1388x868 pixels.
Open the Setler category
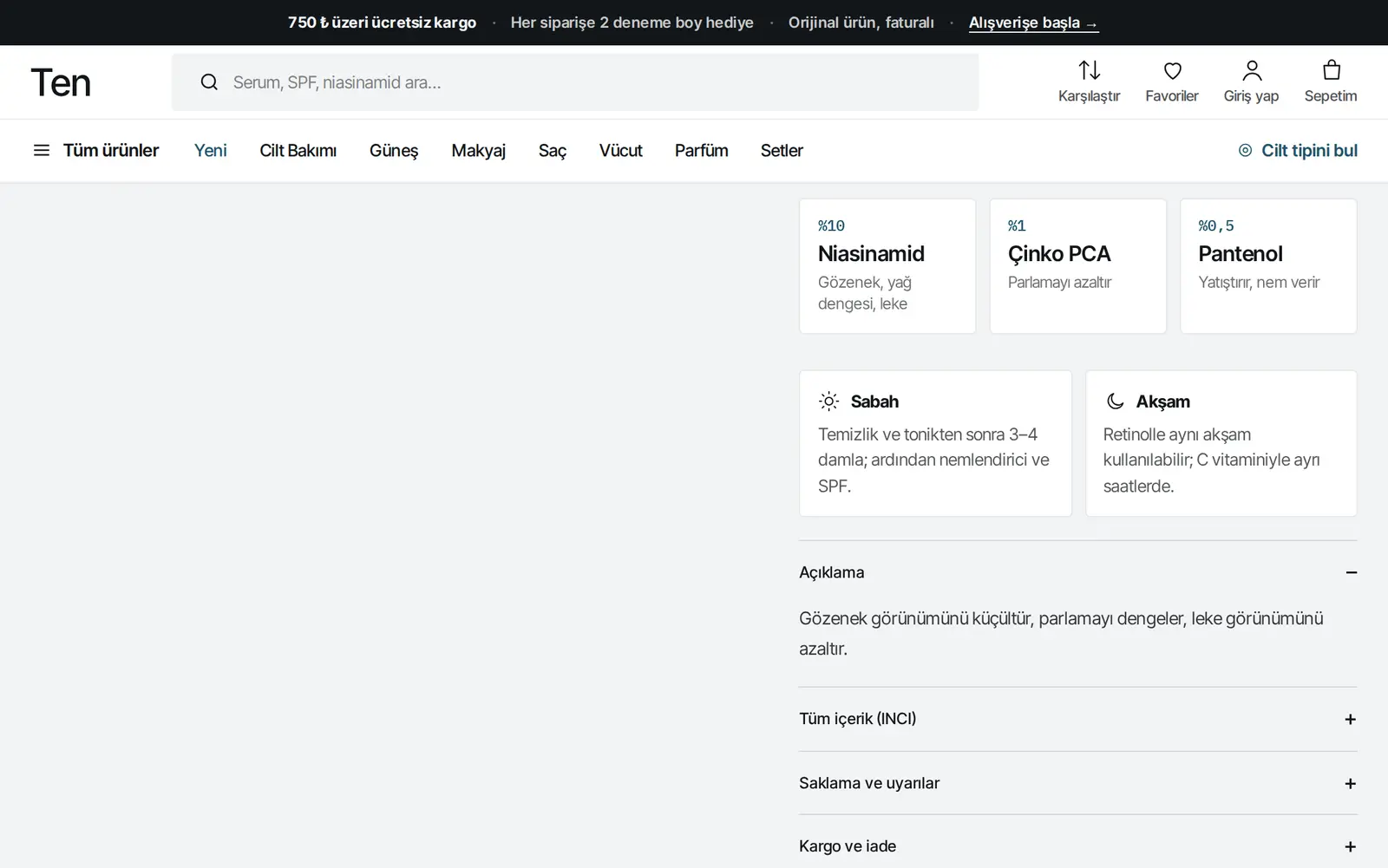pyautogui.click(x=782, y=151)
